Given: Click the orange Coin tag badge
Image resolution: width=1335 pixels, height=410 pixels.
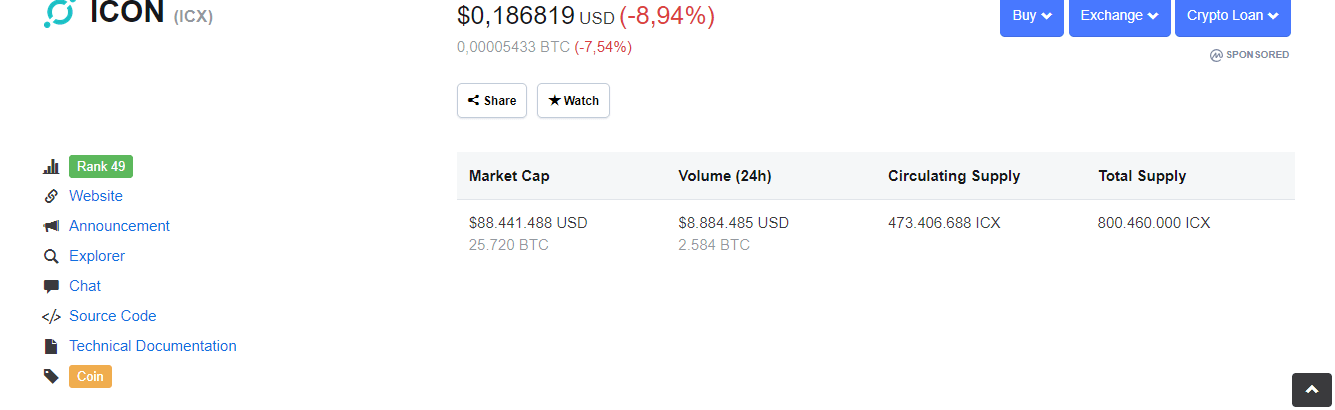Looking at the screenshot, I should click(90, 377).
